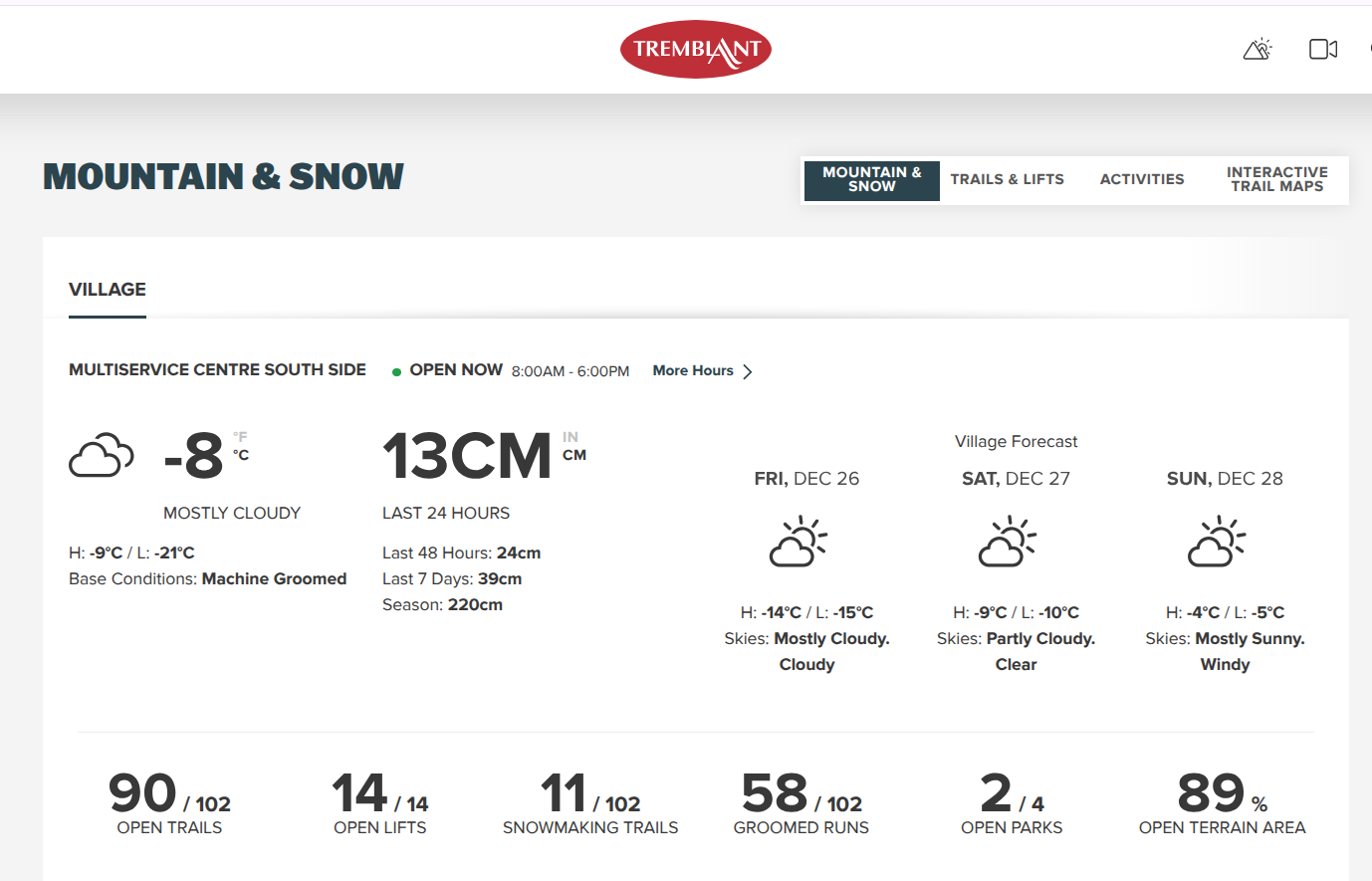
Task: Go to Trails & Lifts tab
Action: coord(1007,180)
